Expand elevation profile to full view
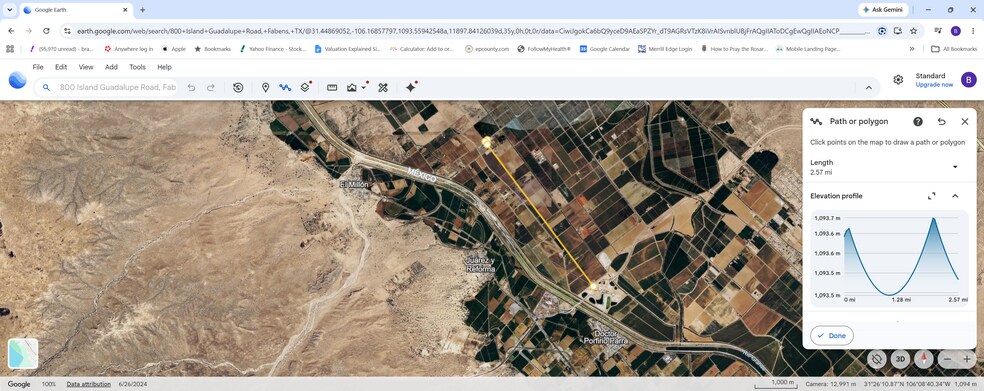The width and height of the screenshot is (984, 391). [x=931, y=196]
